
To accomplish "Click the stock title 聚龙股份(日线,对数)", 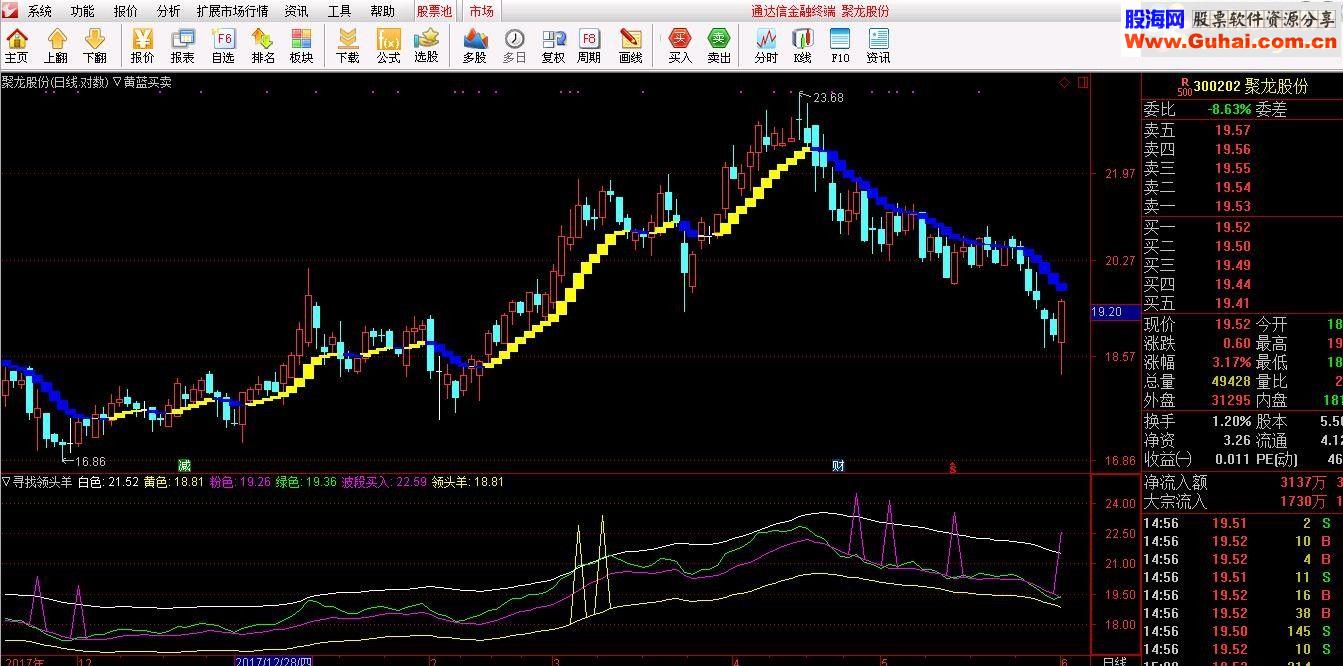I will click(55, 82).
